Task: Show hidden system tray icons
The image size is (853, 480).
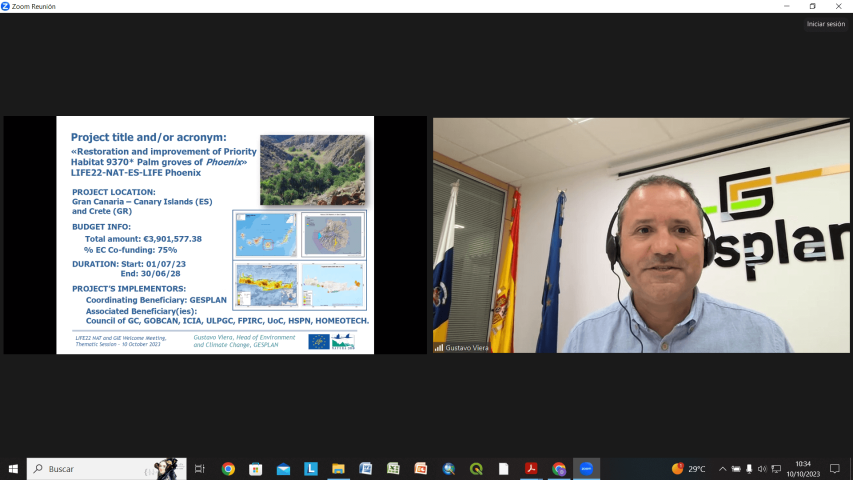Action: 722,469
